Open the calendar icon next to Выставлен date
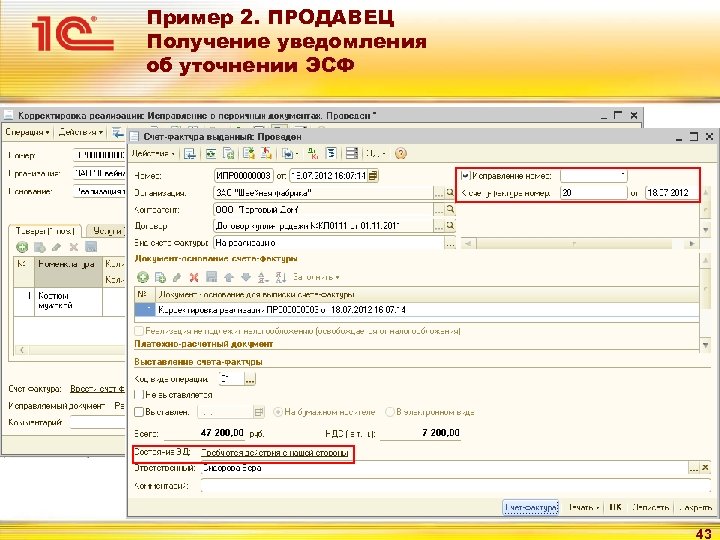Image resolution: width=720 pixels, height=540 pixels. pos(259,412)
